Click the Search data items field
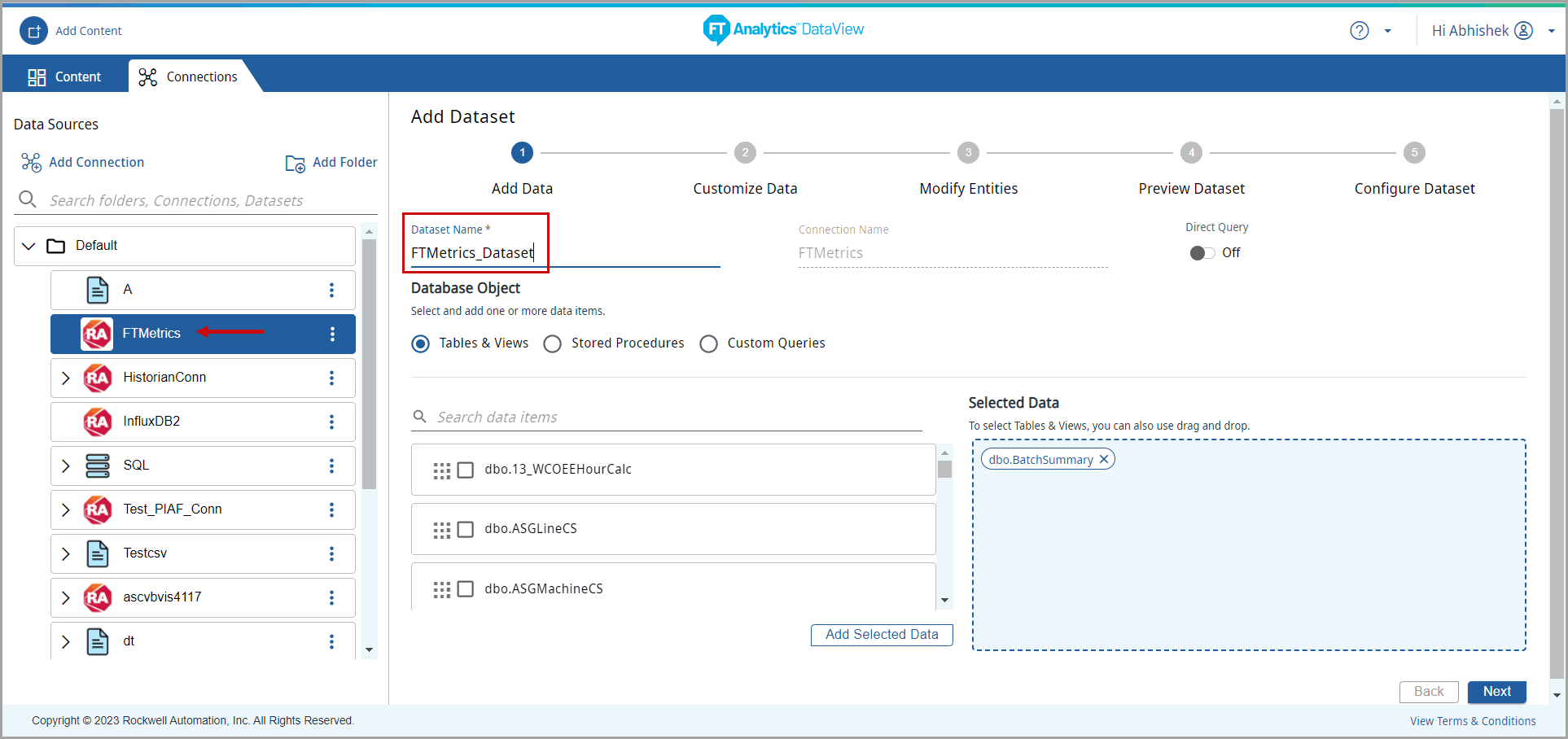The height and width of the screenshot is (739, 1568). click(x=676, y=418)
